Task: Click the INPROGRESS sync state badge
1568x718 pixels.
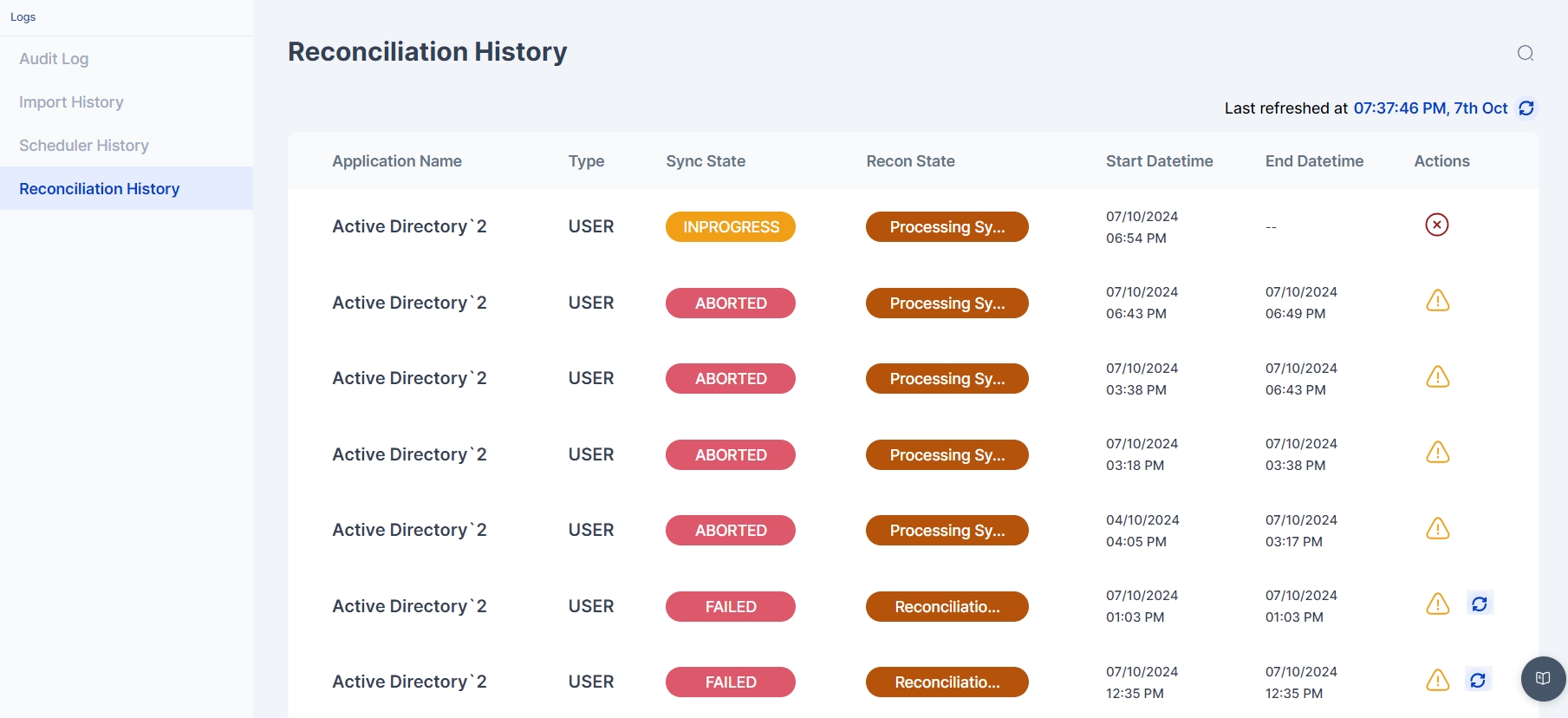Action: pos(730,227)
